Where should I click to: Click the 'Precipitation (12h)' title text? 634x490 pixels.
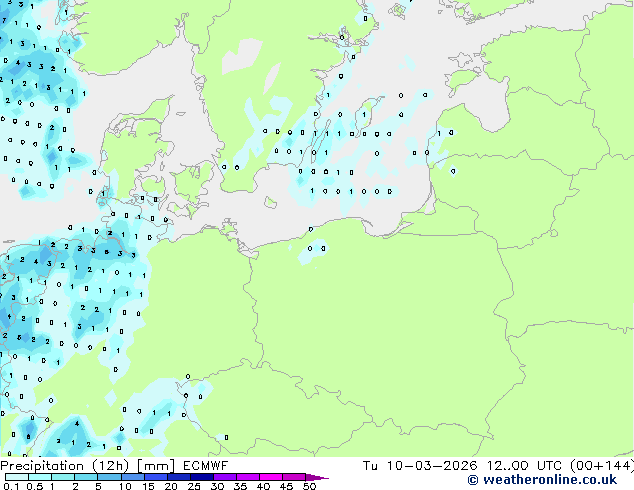pyautogui.click(x=65, y=466)
